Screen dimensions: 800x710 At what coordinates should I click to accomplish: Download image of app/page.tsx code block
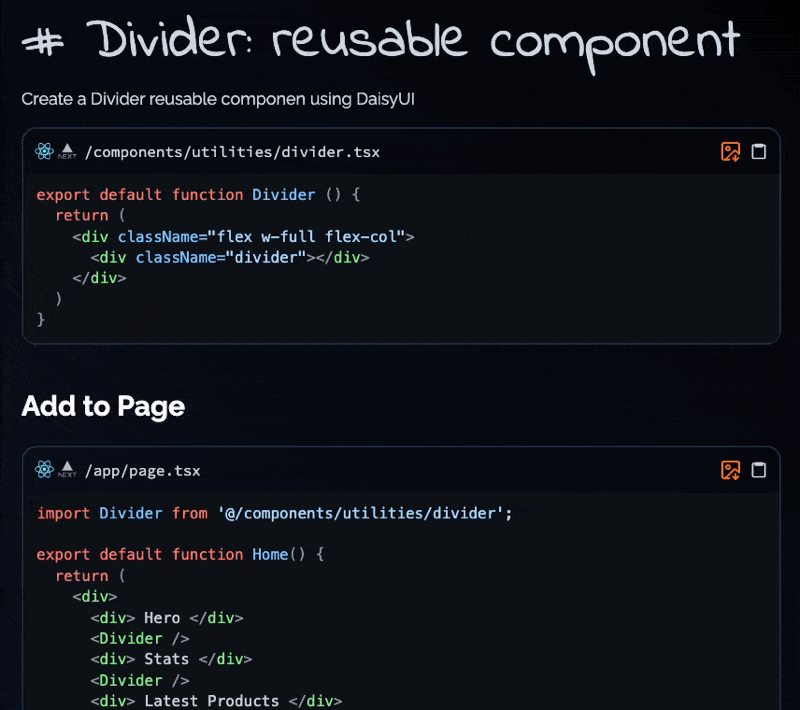(x=730, y=470)
